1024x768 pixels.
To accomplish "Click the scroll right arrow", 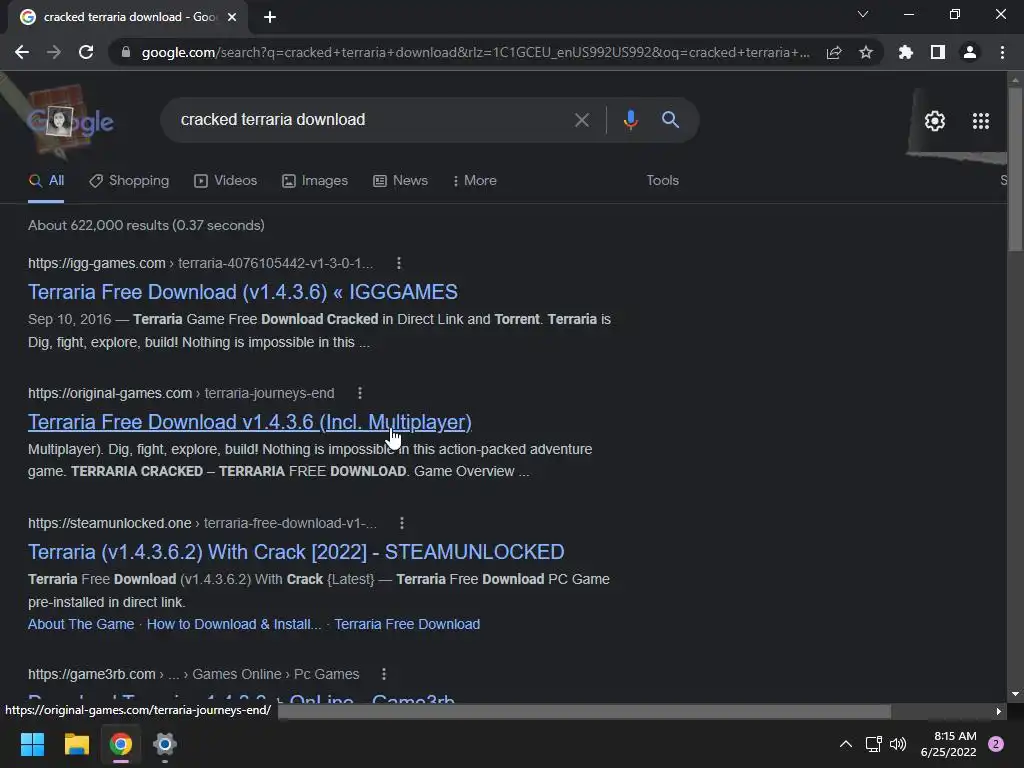I will 999,711.
